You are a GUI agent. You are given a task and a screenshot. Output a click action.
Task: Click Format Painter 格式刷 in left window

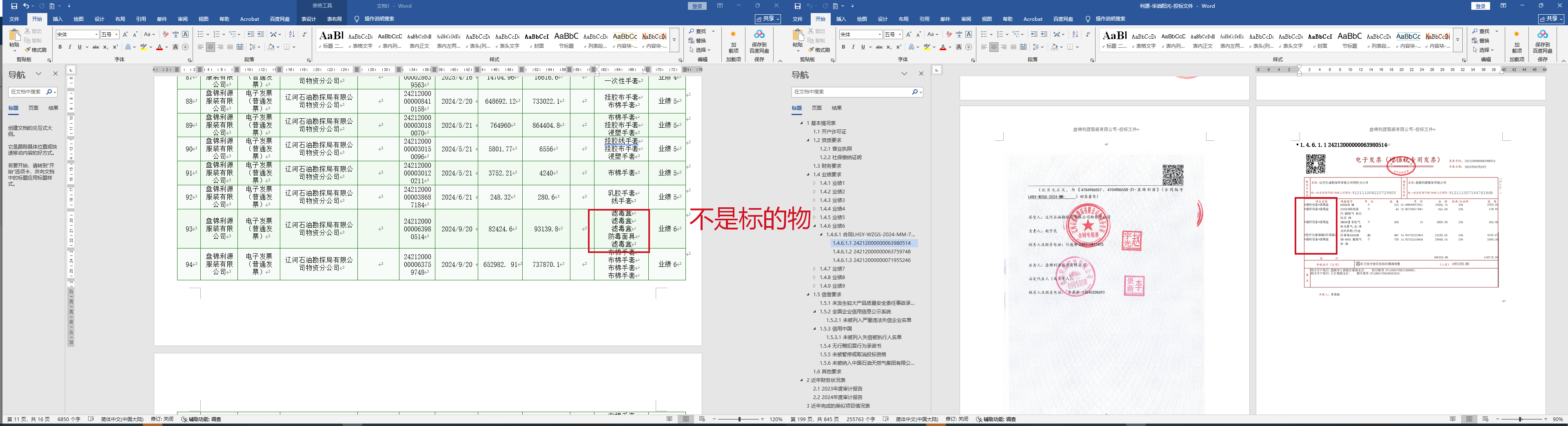[36, 50]
